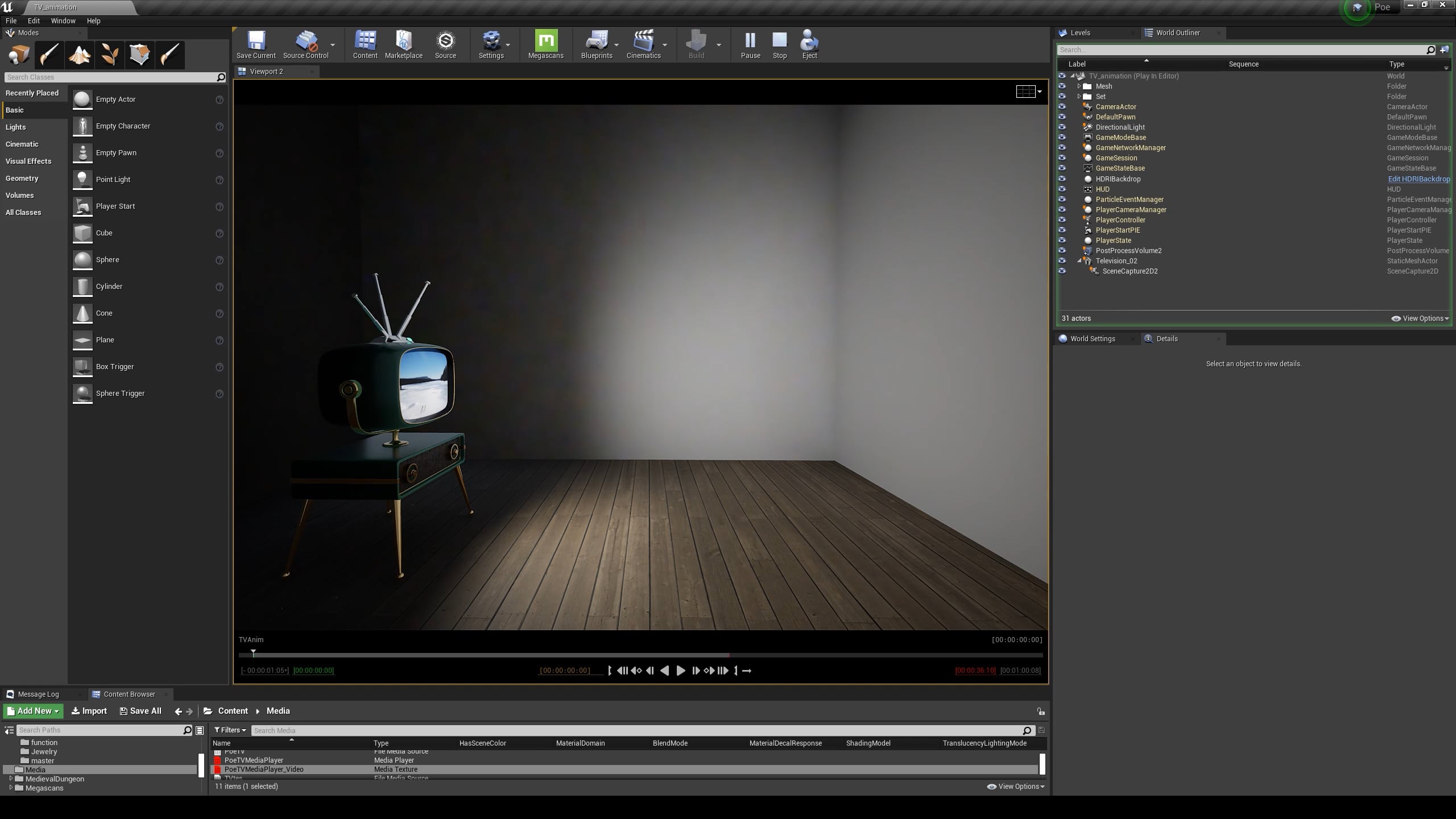Screen dimensions: 1456x819
Task: Open Settings toolbar icon
Action: click(491, 45)
